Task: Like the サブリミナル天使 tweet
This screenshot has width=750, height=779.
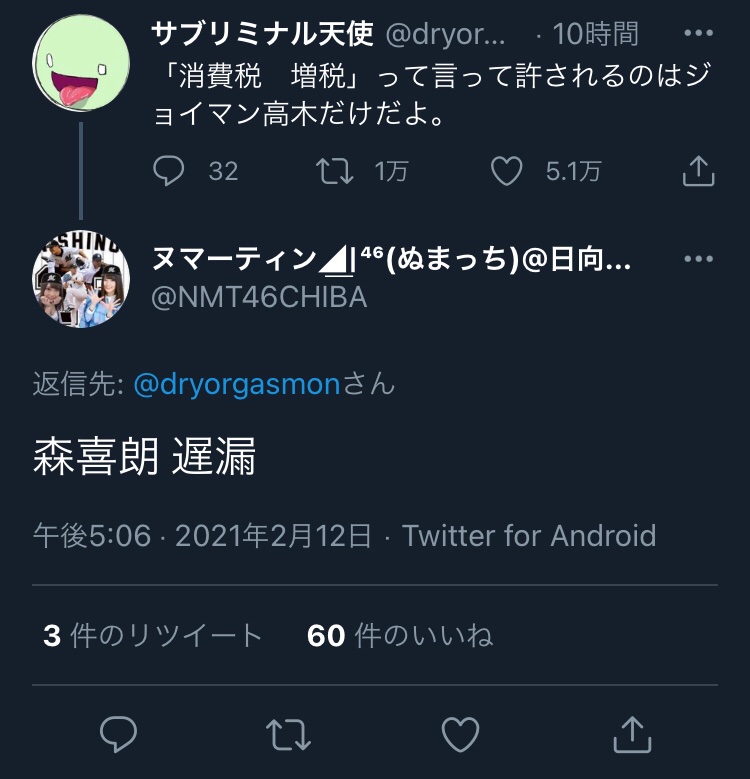Action: pyautogui.click(x=507, y=171)
